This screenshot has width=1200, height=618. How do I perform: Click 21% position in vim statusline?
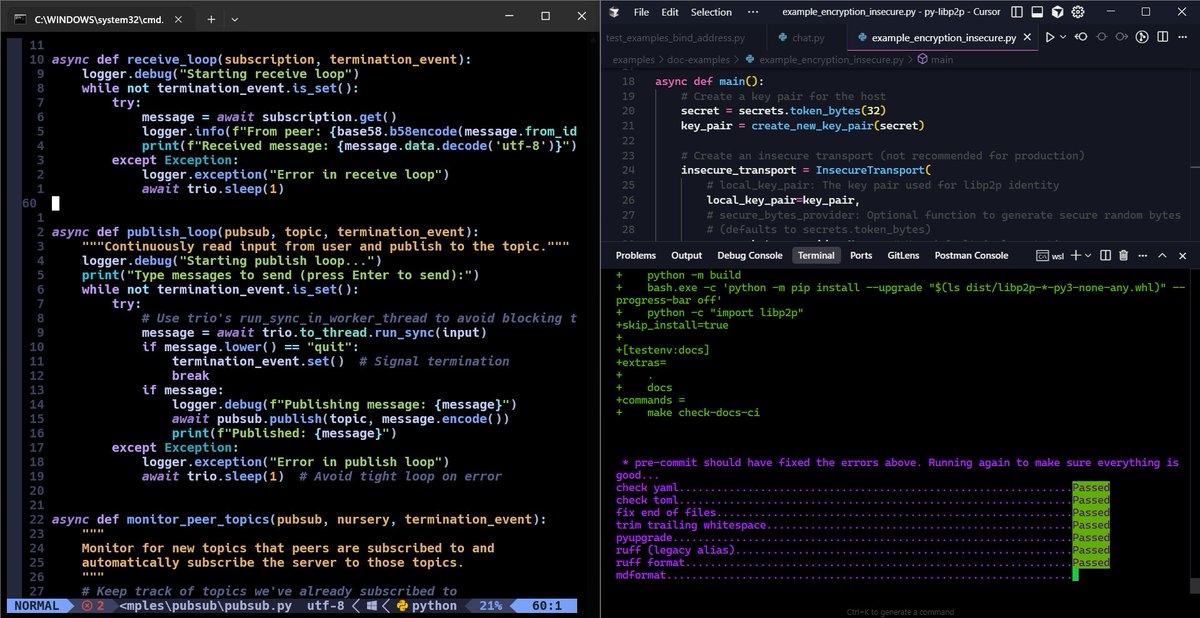tap(491, 606)
